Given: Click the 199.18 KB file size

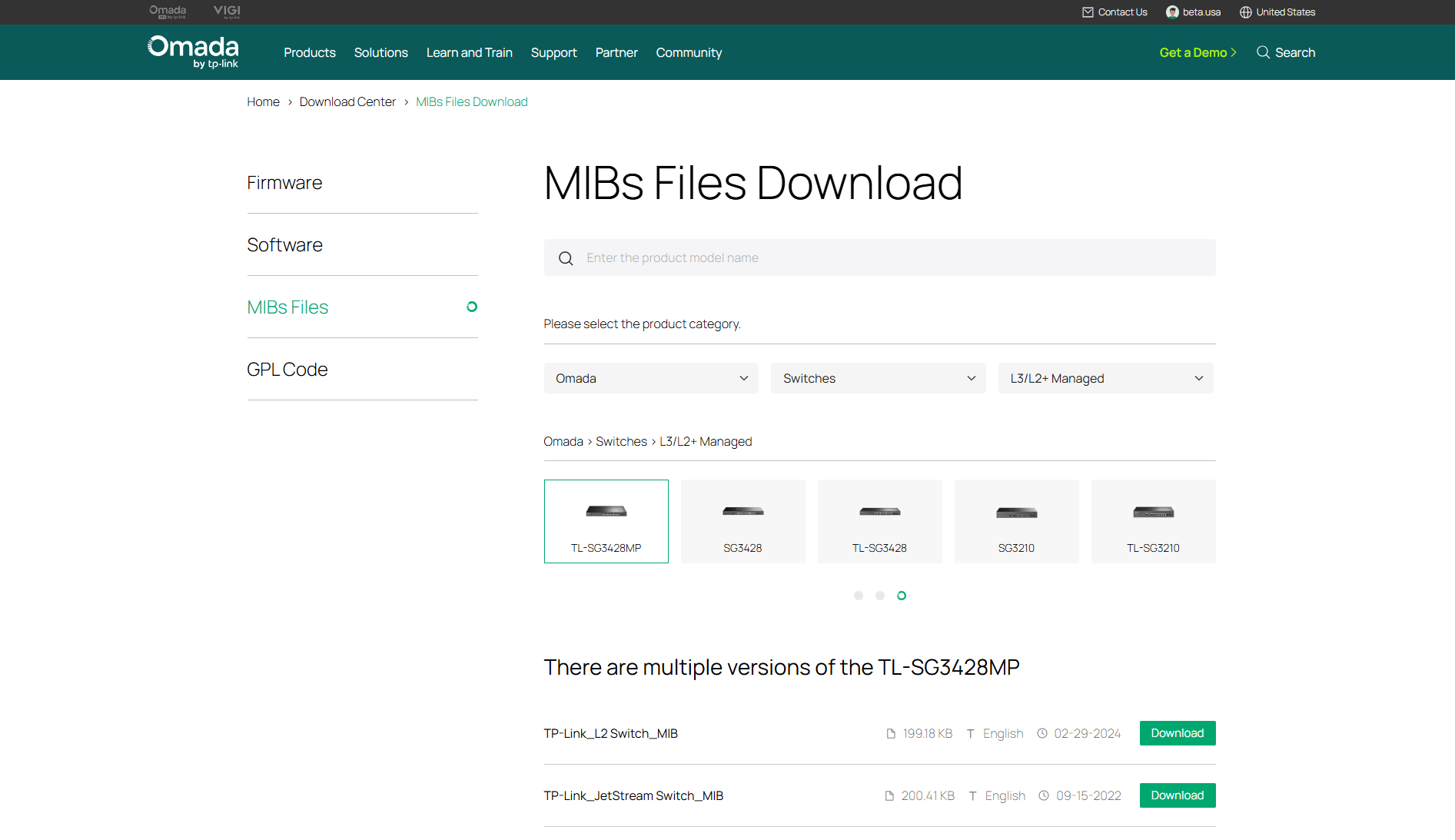Looking at the screenshot, I should [x=928, y=733].
